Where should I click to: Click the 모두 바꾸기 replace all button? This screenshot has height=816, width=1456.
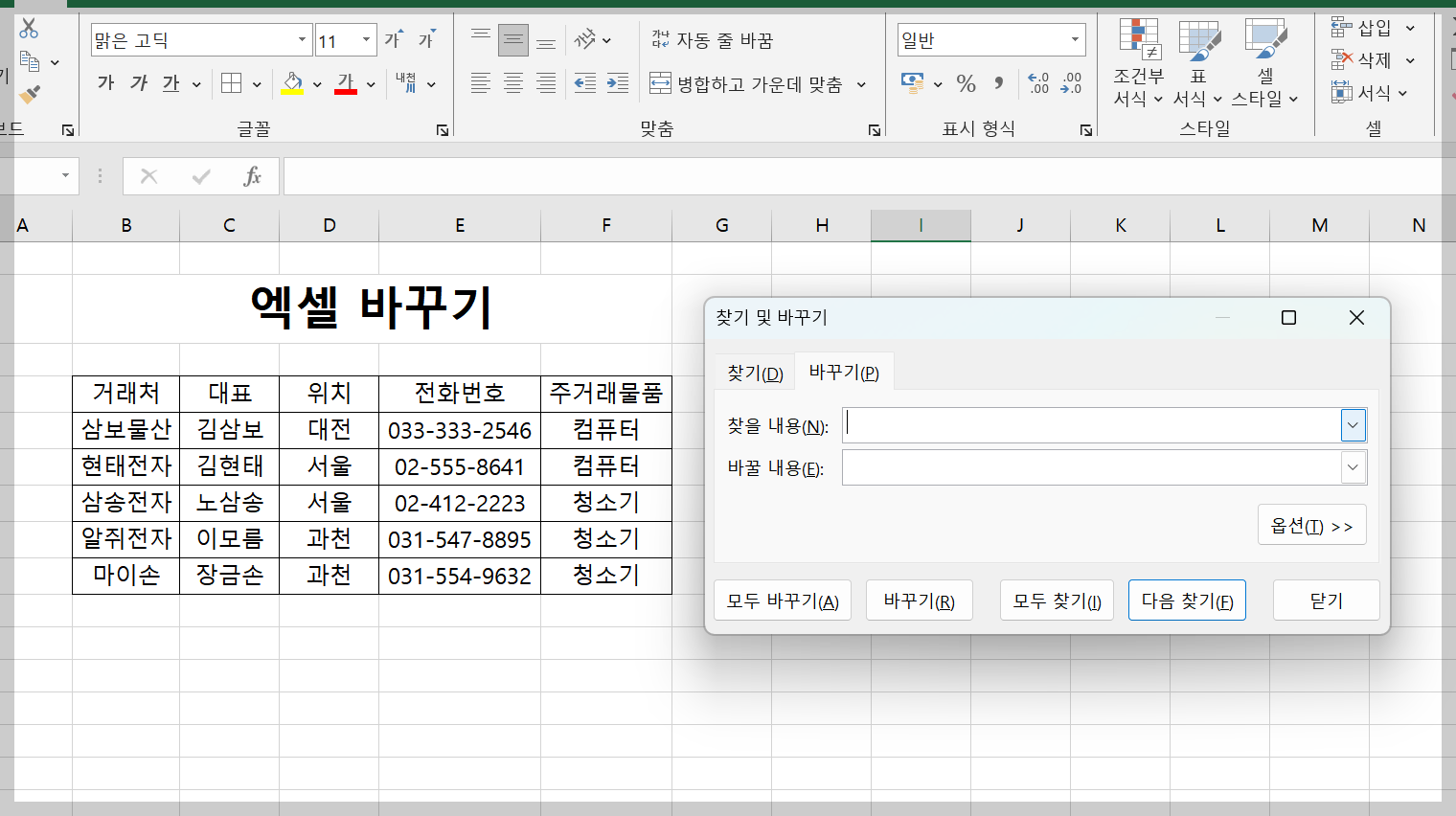(x=782, y=600)
